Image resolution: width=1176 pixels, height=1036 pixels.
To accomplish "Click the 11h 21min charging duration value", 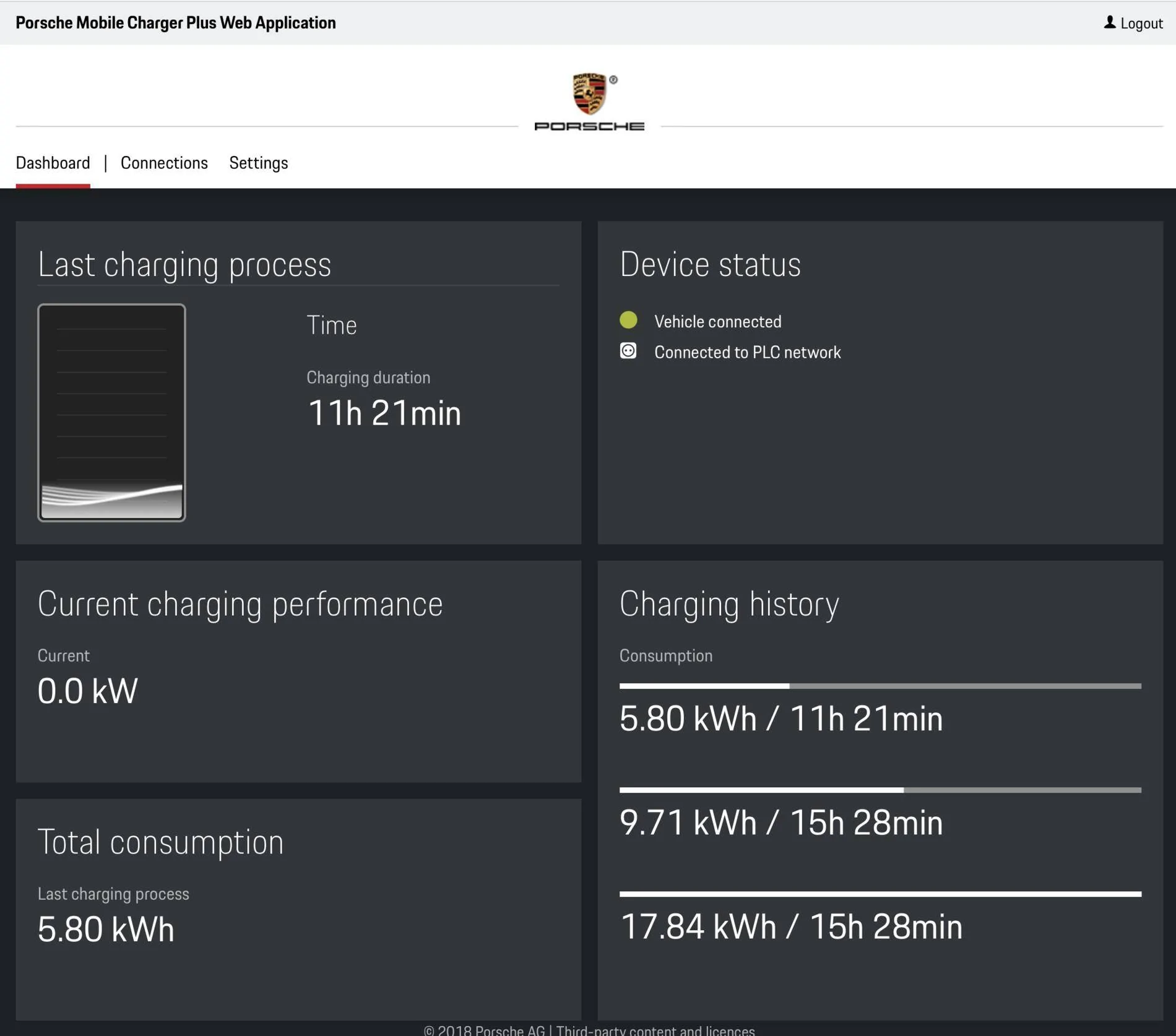I will [x=384, y=413].
